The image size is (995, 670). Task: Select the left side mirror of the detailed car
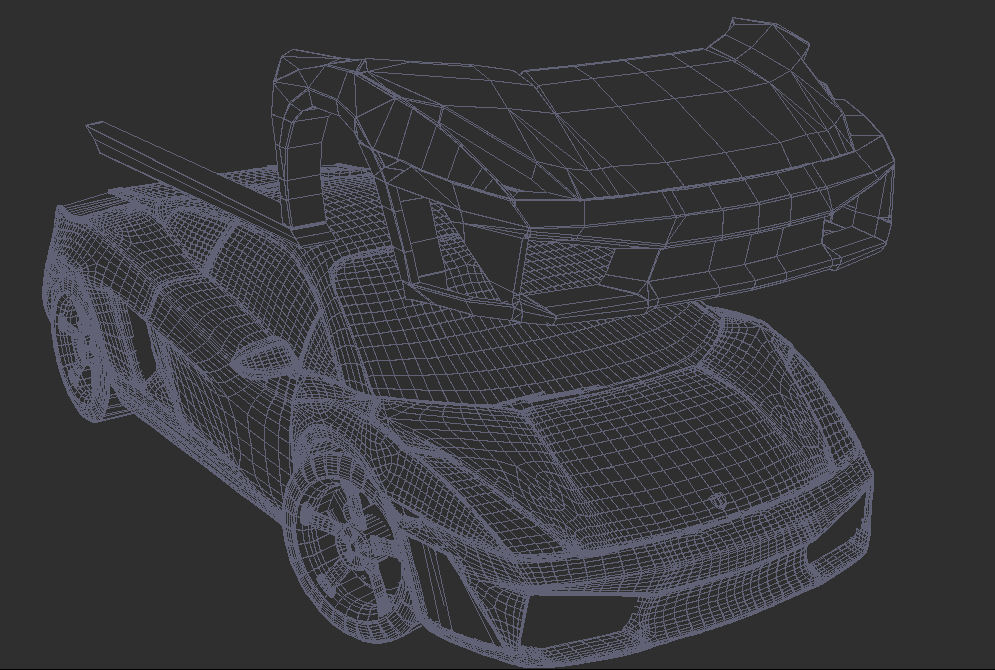tap(260, 355)
